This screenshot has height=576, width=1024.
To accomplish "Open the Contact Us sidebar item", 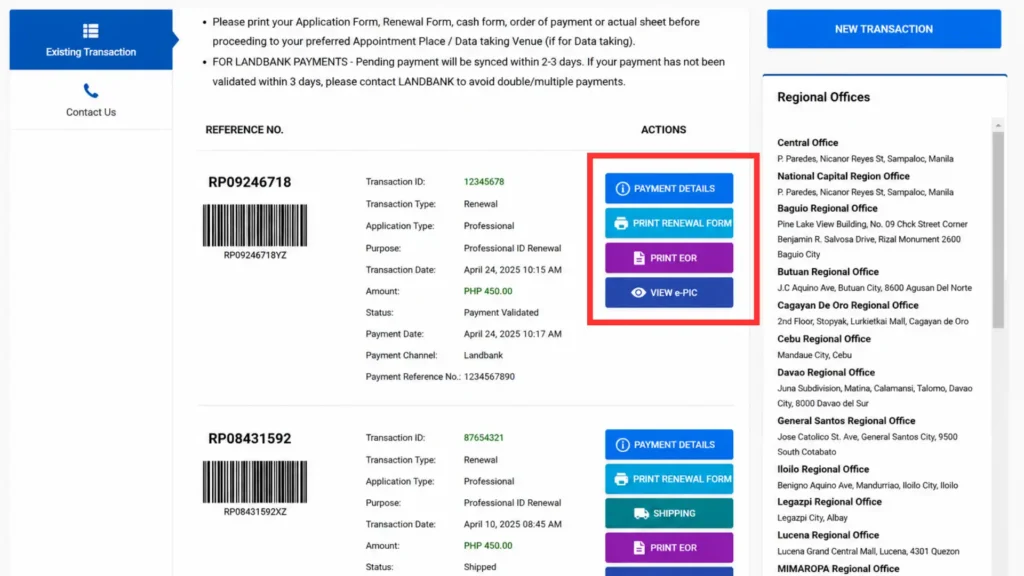I will point(91,100).
